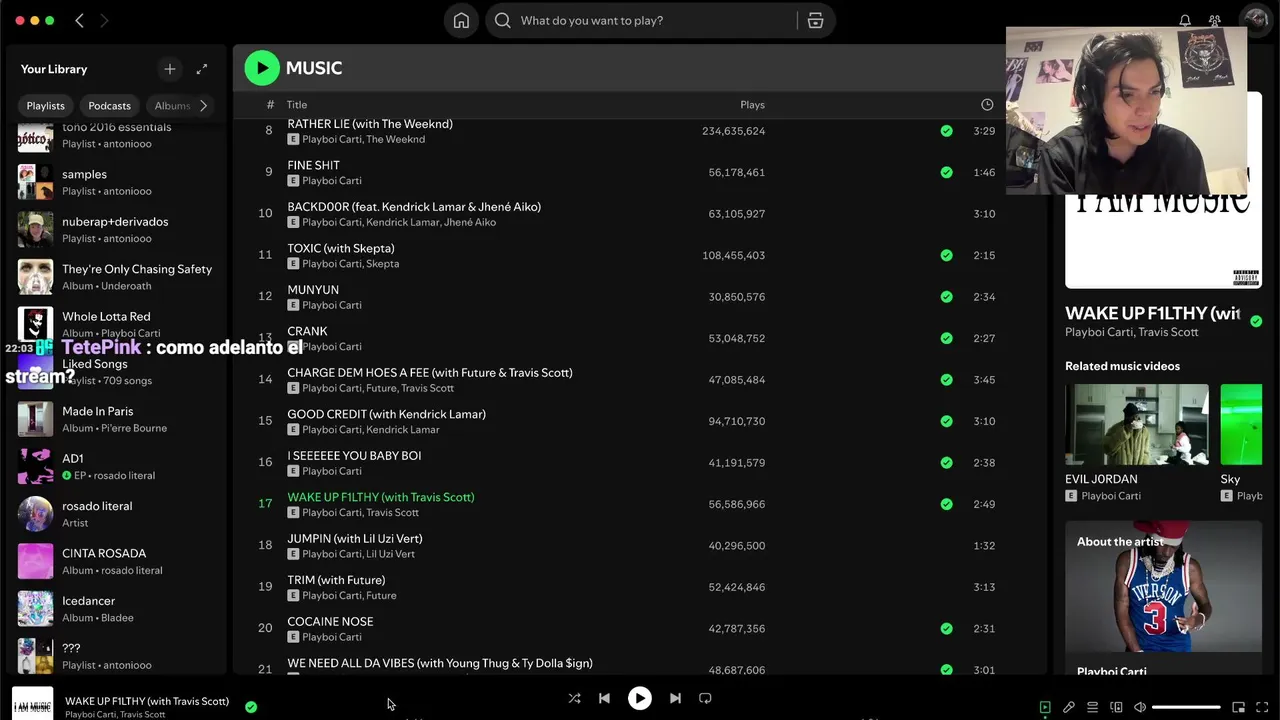The height and width of the screenshot is (720, 1280).
Task: Toggle repeat in the playback bar
Action: (x=705, y=698)
